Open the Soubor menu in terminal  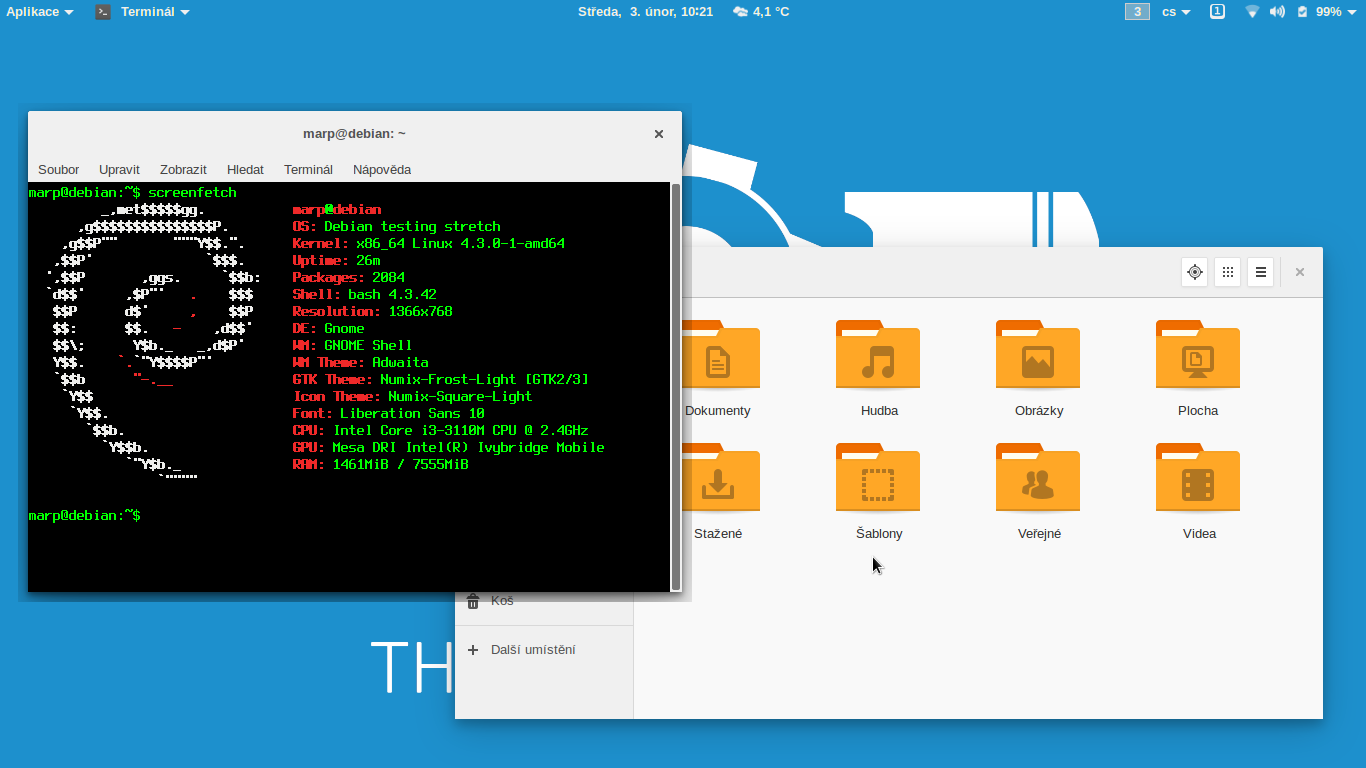[58, 170]
